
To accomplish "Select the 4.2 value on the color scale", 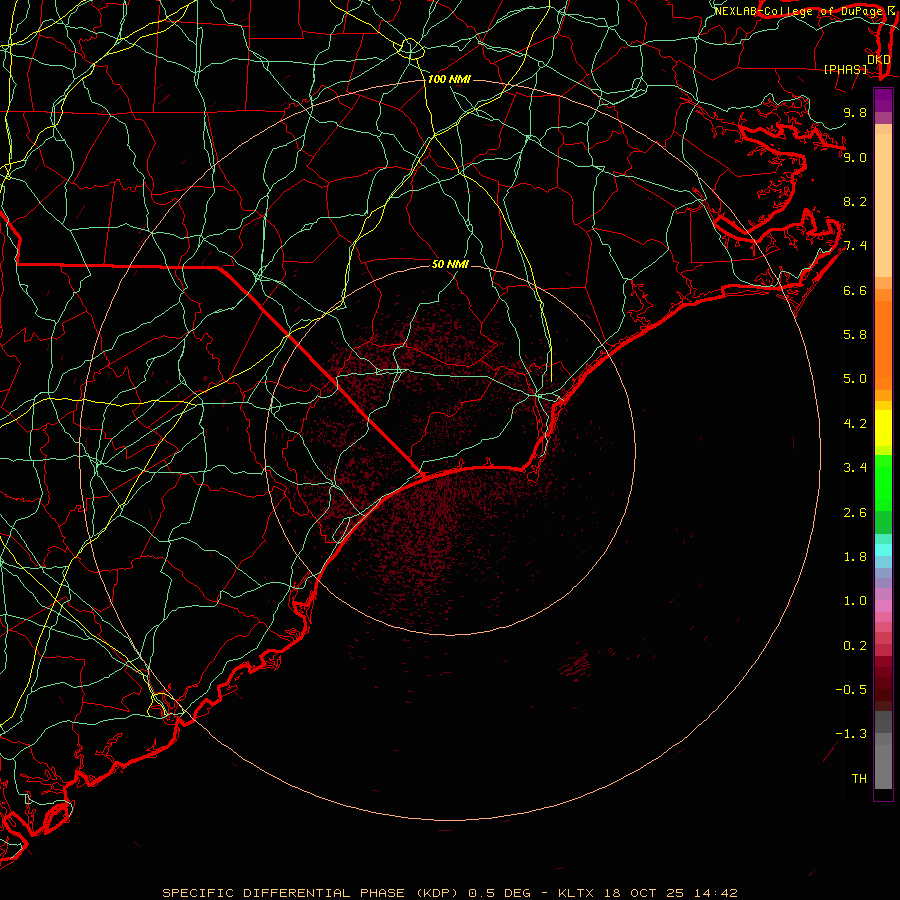I will pyautogui.click(x=855, y=424).
